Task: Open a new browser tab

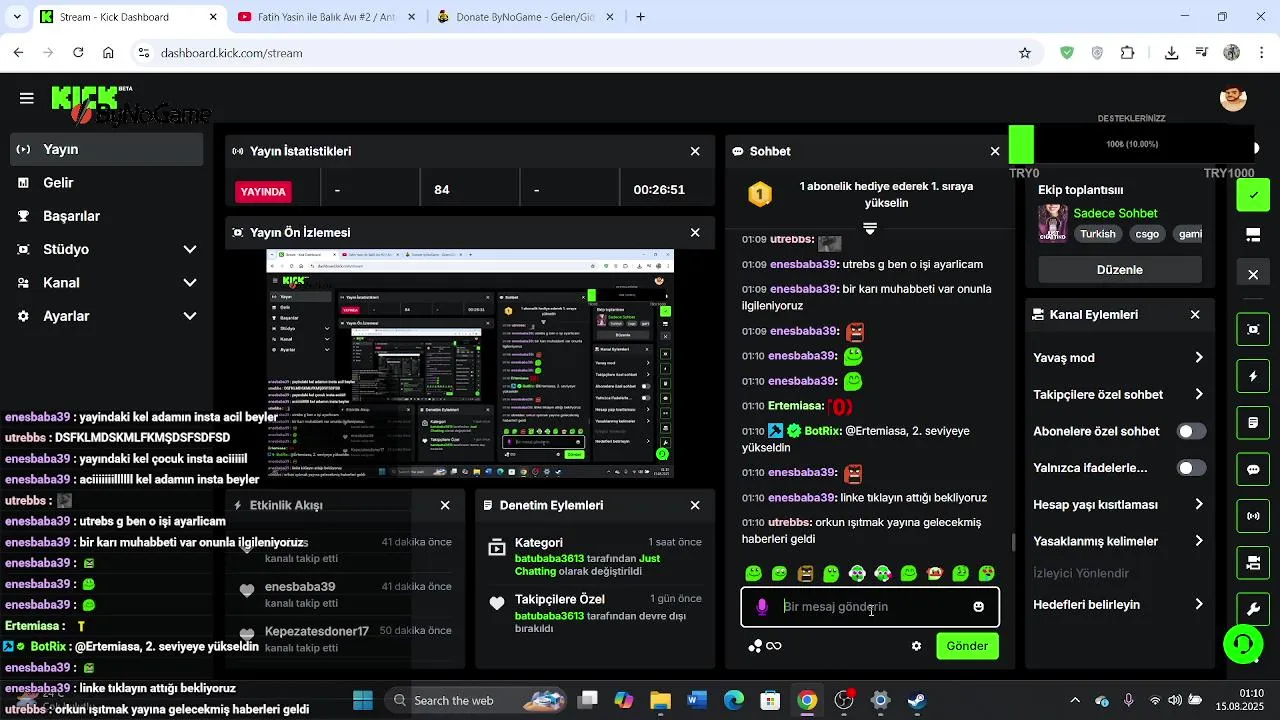Action: tap(641, 17)
